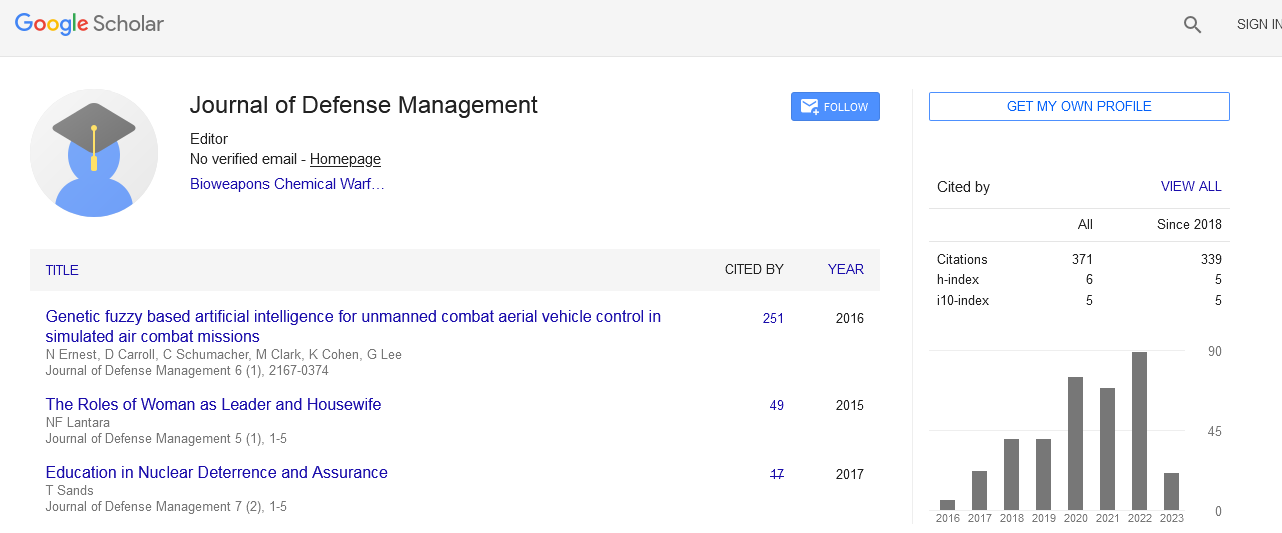Click the 2022 bar in citations chart
The width and height of the screenshot is (1282, 533).
coord(1139,431)
